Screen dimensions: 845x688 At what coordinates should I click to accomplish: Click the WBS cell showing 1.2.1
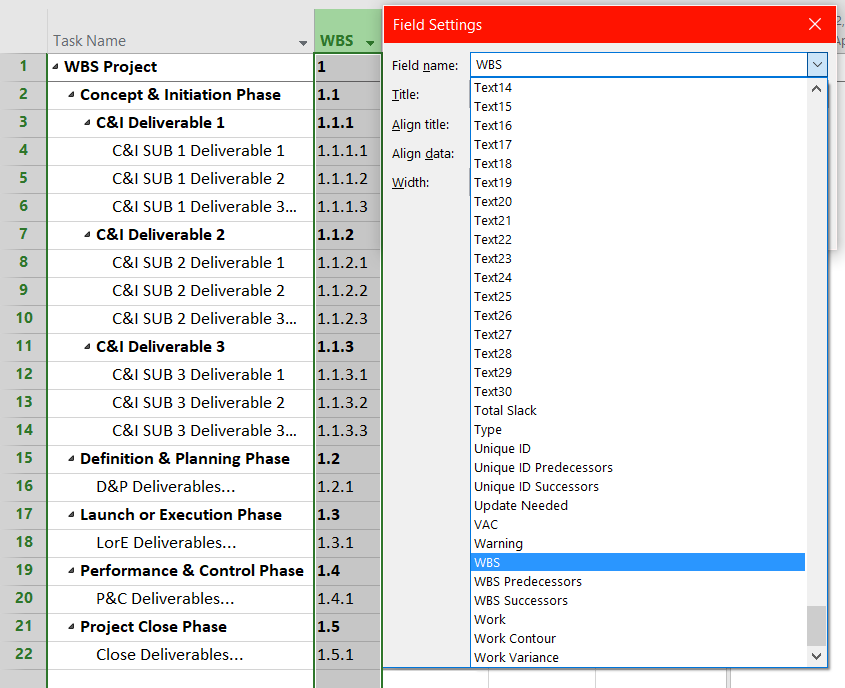348,487
